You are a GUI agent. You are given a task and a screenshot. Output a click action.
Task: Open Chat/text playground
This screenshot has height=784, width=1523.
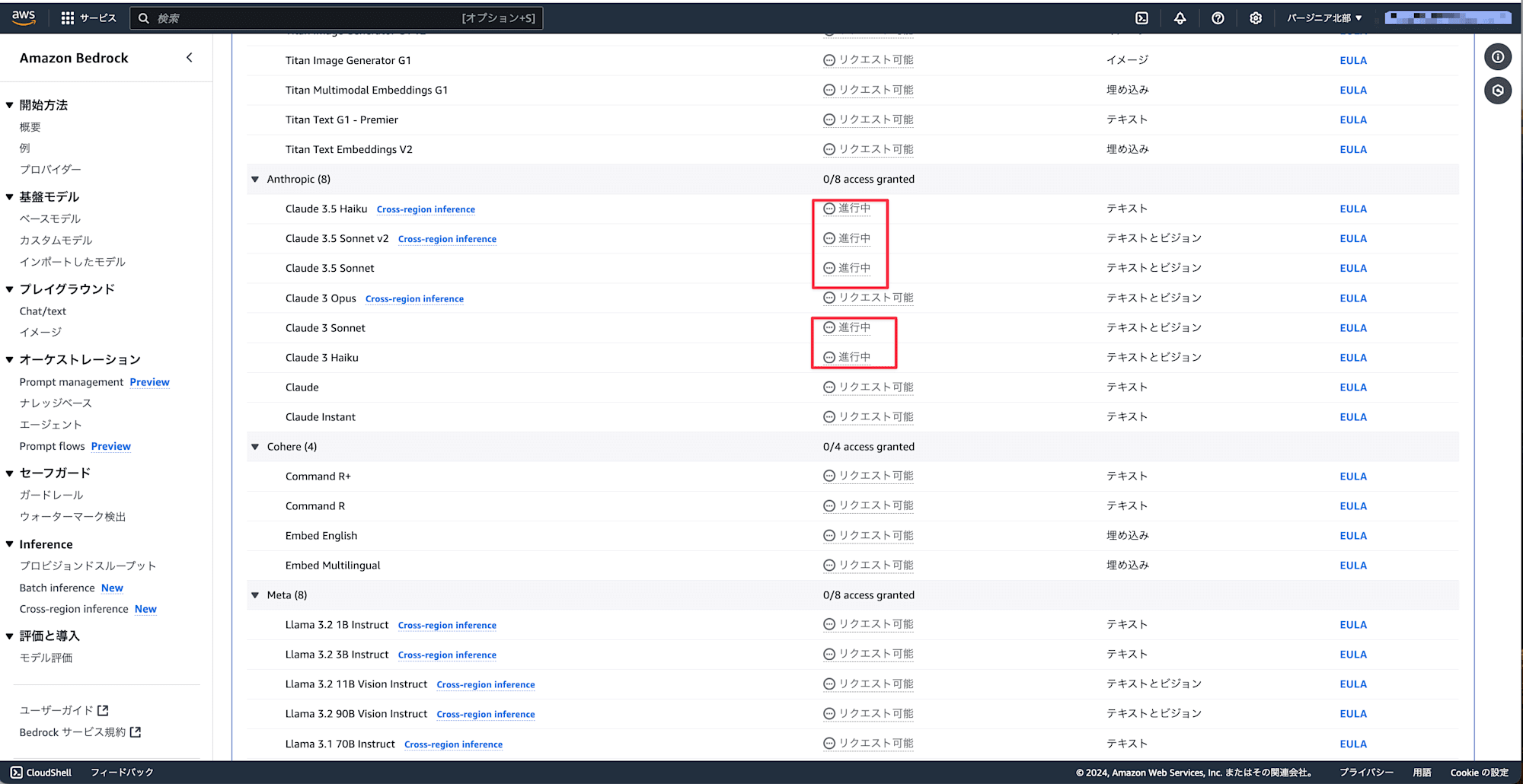tap(43, 311)
